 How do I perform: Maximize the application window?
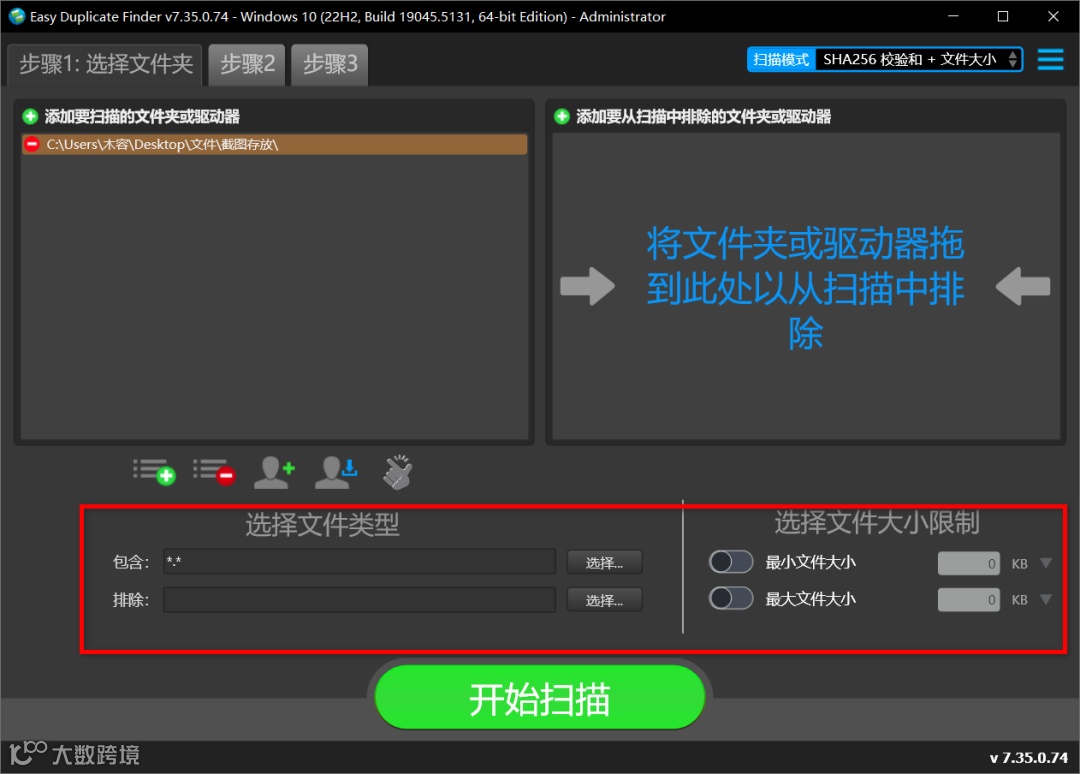pos(1003,17)
